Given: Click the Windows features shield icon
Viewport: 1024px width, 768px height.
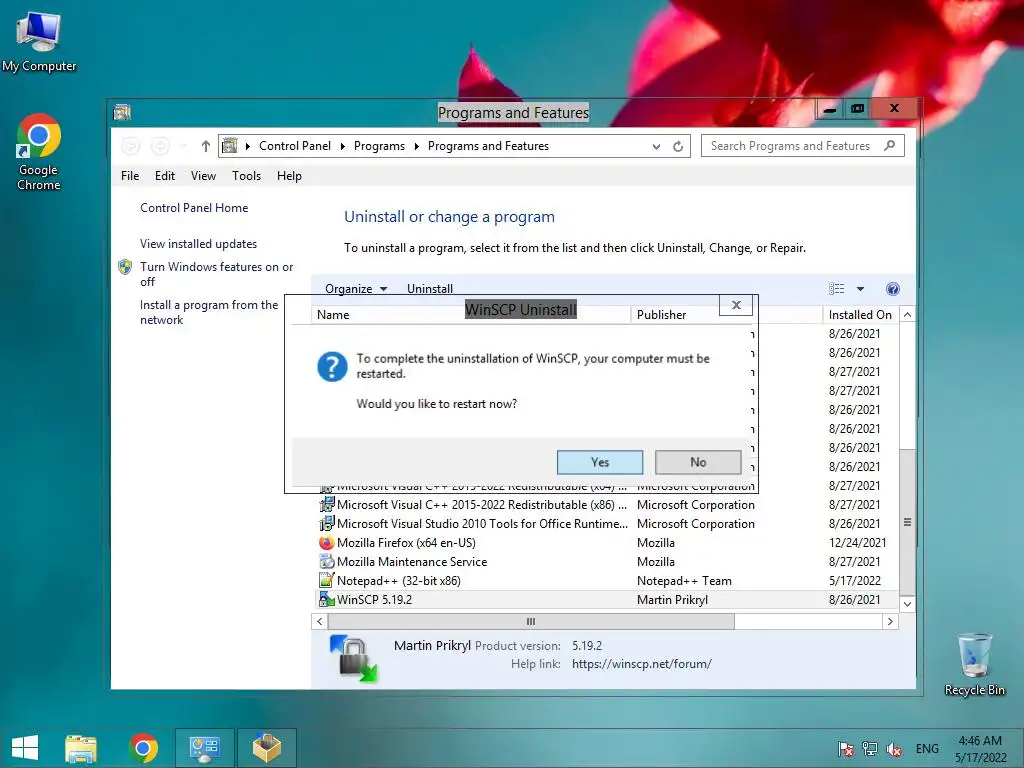Looking at the screenshot, I should point(125,266).
